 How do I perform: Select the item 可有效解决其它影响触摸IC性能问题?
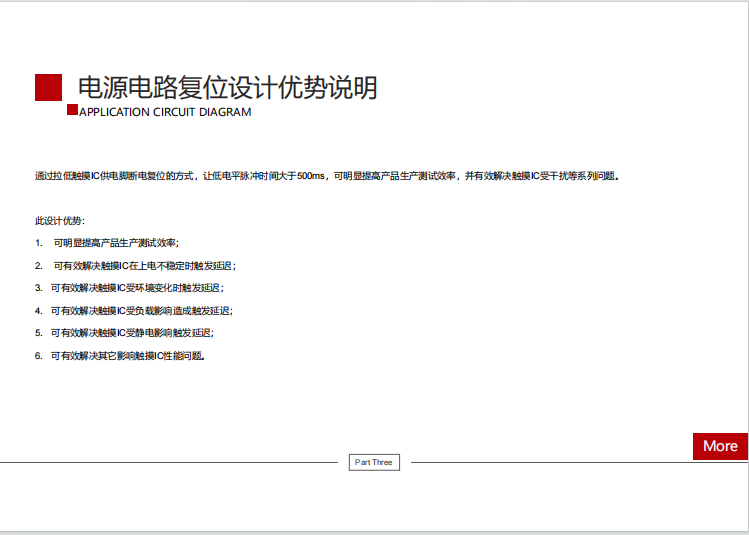[128, 356]
